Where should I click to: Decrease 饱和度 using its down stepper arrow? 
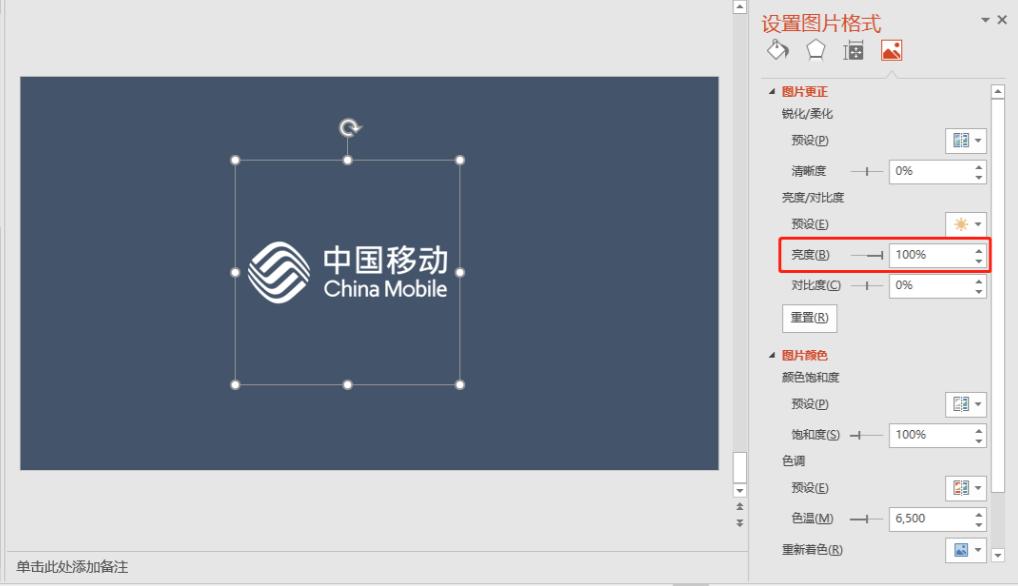[x=978, y=440]
